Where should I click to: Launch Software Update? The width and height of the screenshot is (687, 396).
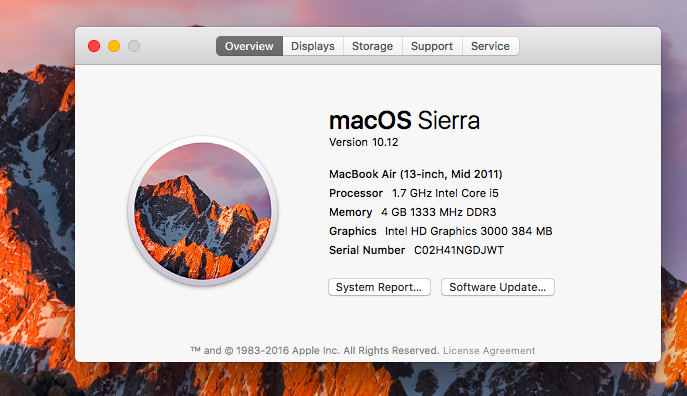[x=498, y=287]
